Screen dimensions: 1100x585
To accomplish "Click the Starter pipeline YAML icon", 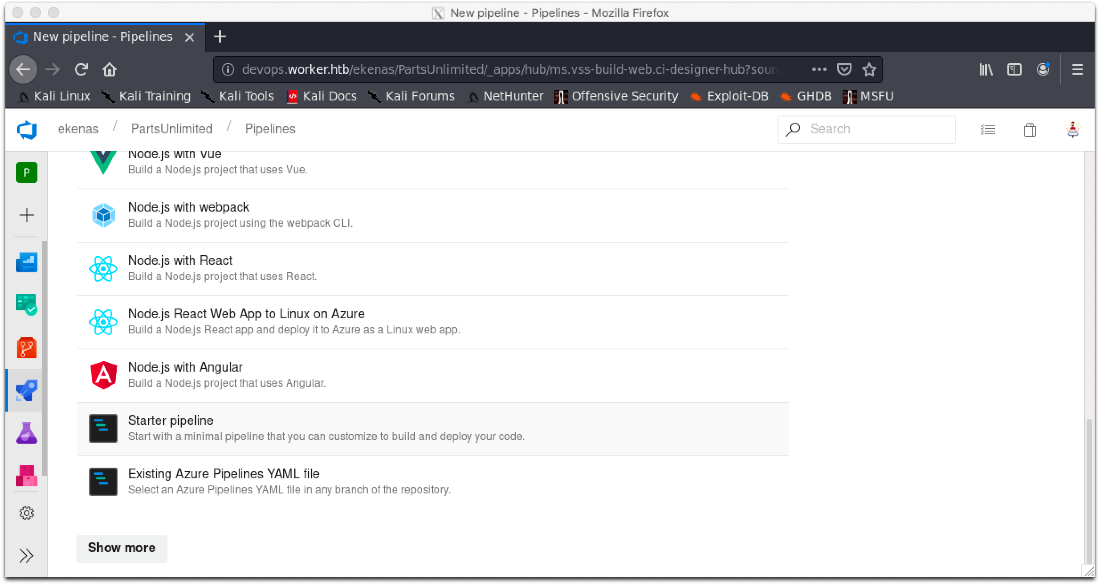I will pos(103,429).
